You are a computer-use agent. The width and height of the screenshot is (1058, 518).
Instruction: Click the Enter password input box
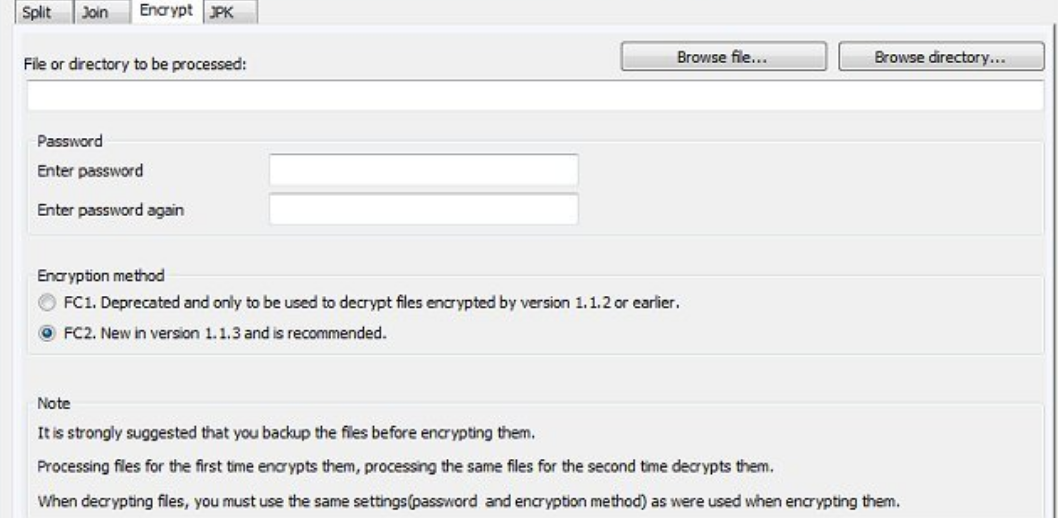424,170
